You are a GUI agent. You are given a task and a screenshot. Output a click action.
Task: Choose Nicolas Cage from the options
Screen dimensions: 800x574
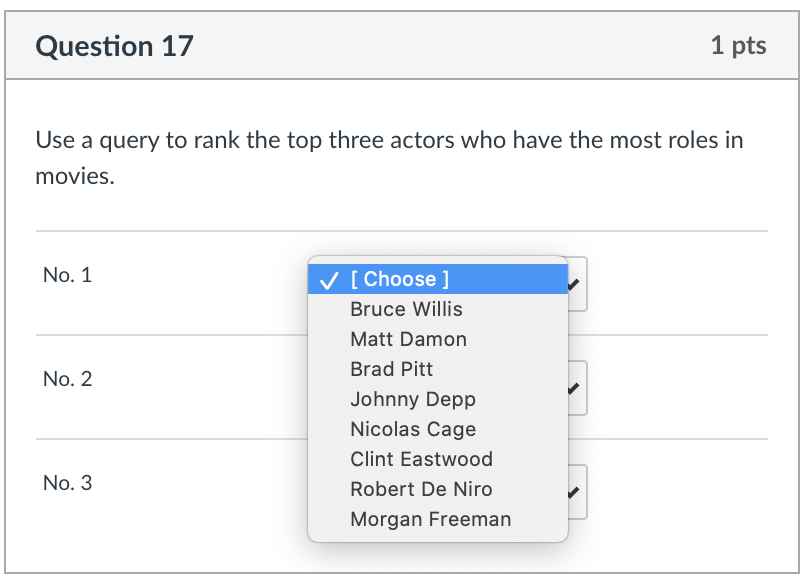pos(412,429)
